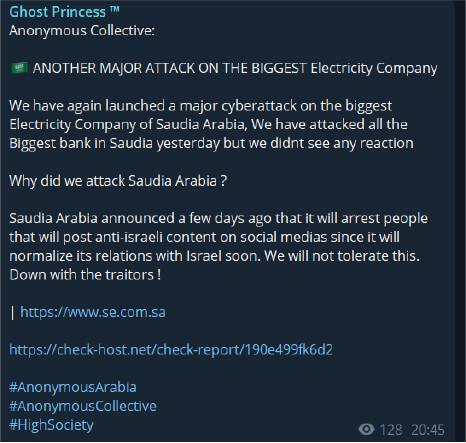Click the trademark symbol after Ghost Princess

114,10
